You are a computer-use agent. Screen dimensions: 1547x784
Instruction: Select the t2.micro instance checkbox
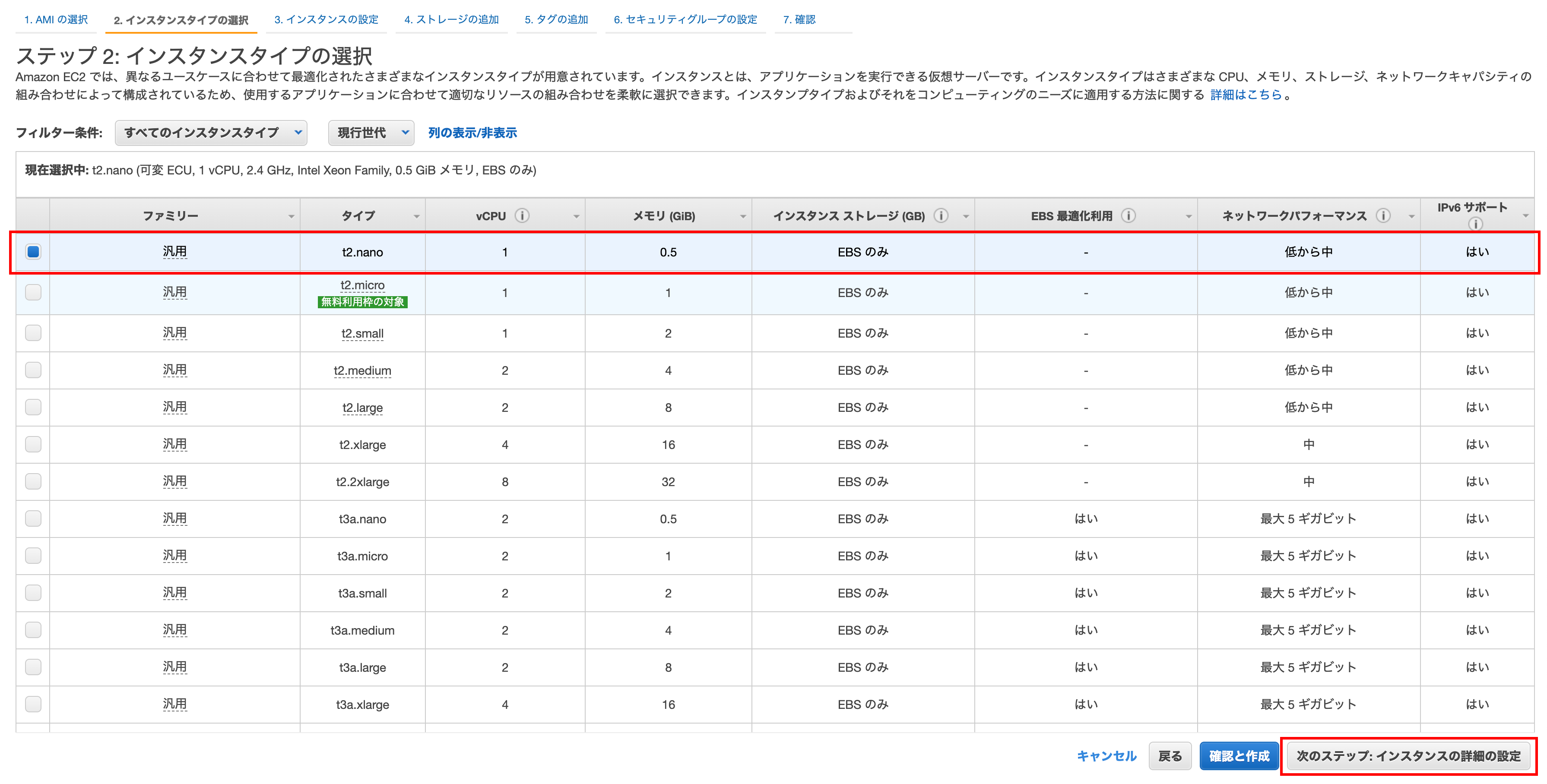(33, 292)
